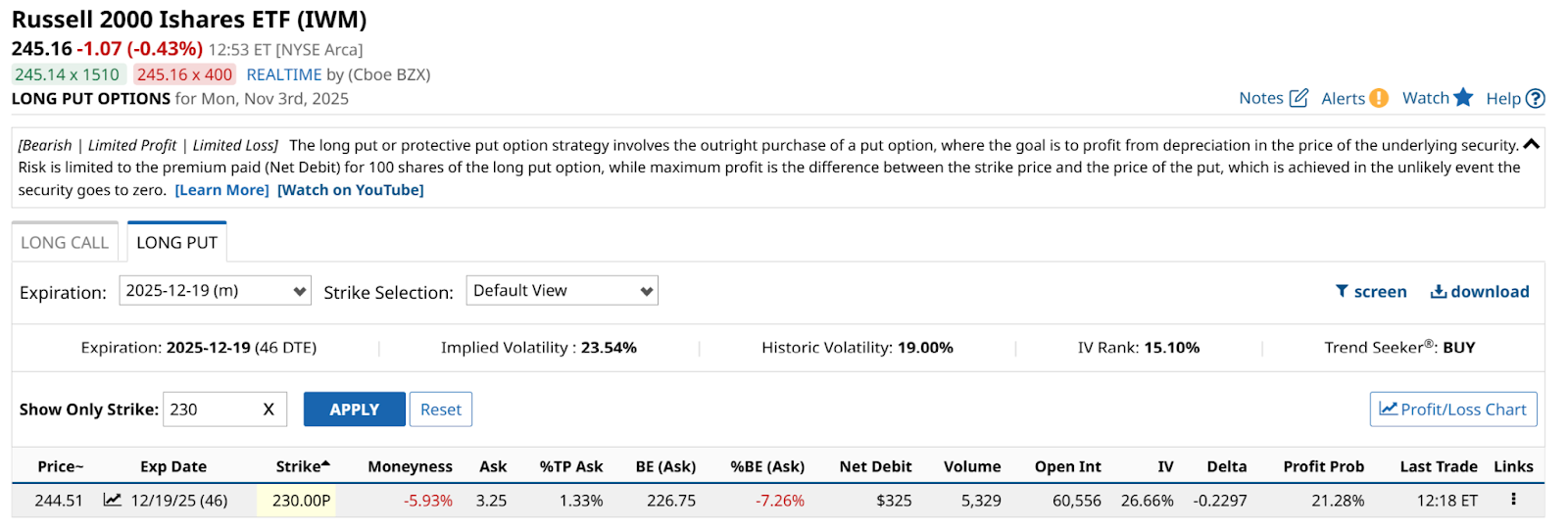Click the screen filter funnel icon

1342,291
